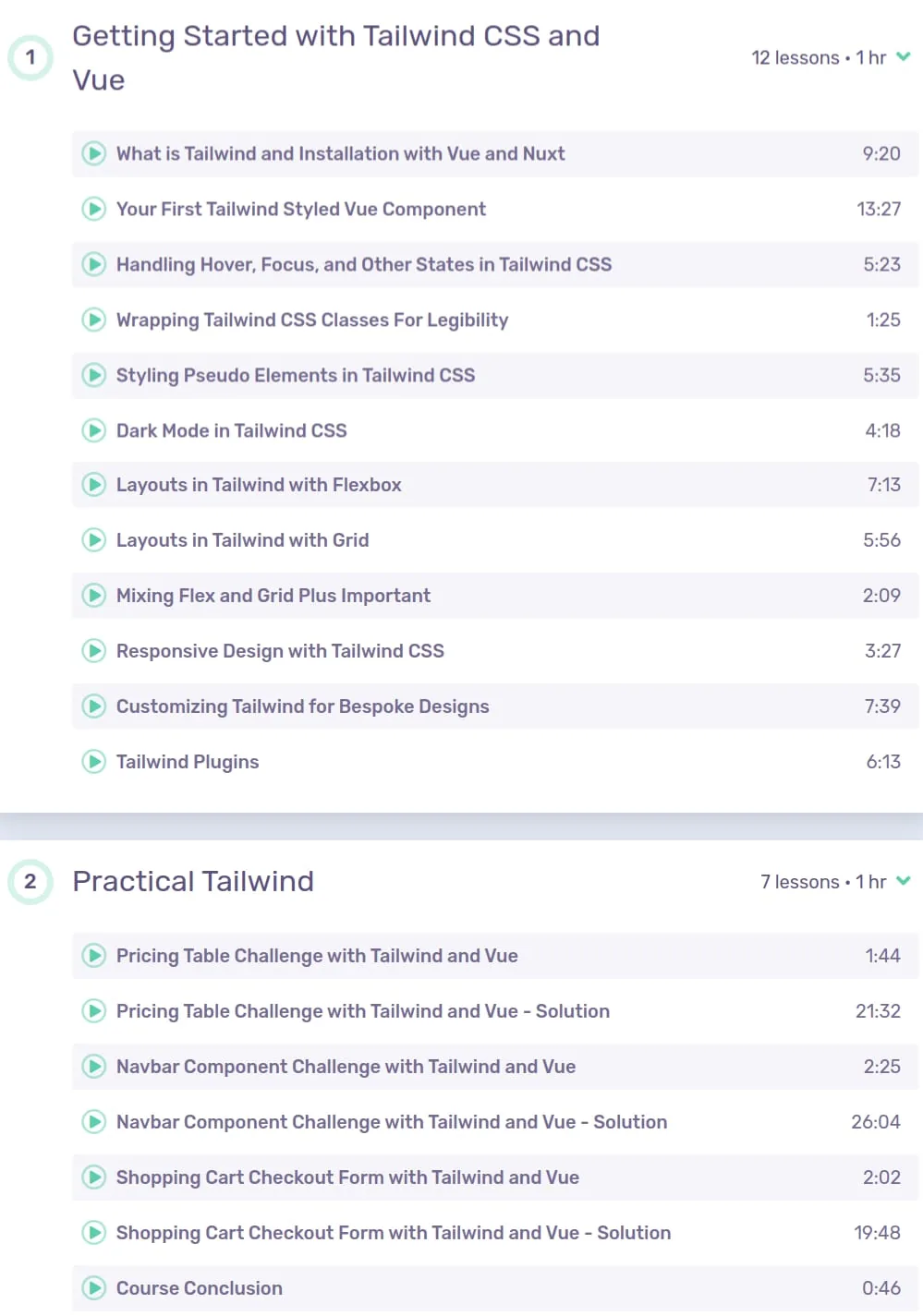Open Wrapping Tailwind CSS Classes For Legibility
Screen dimensions: 923x1316
[495, 320]
